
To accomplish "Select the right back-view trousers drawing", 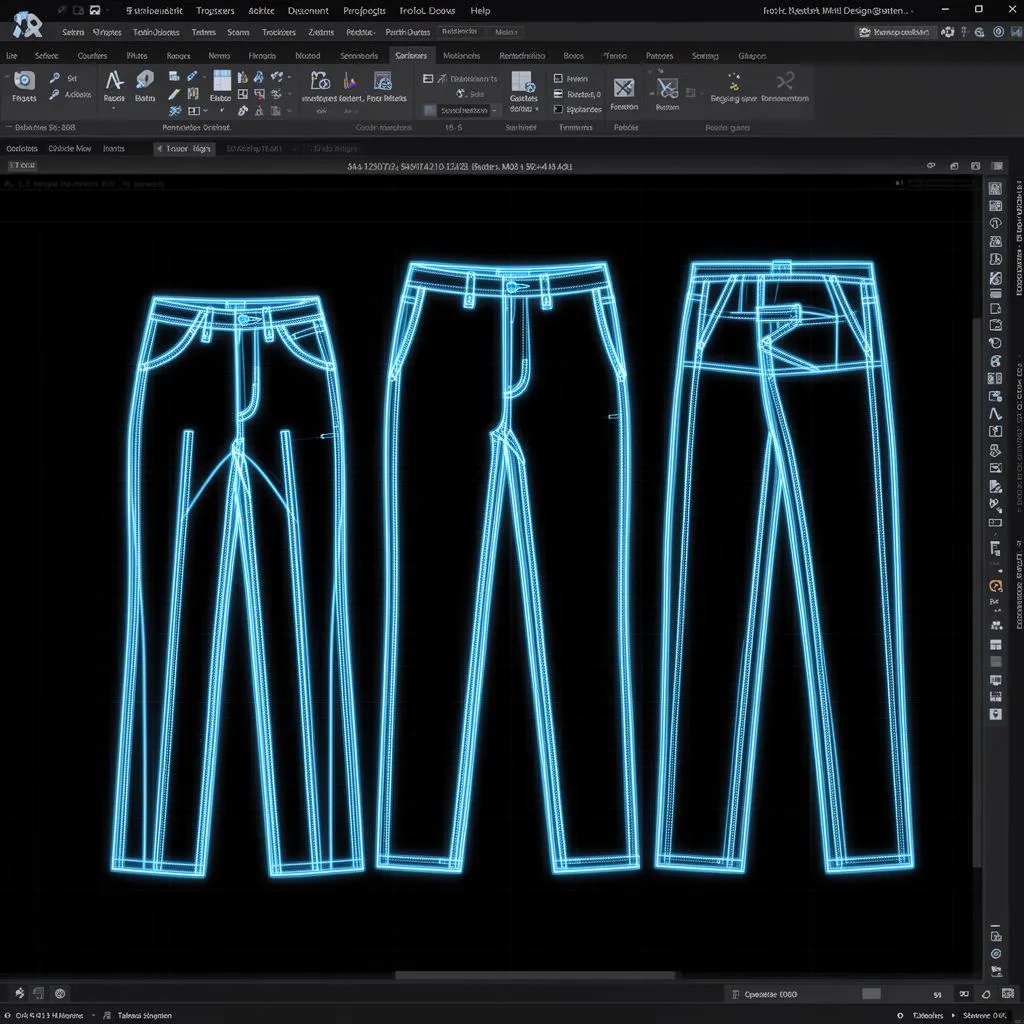I will pos(784,566).
